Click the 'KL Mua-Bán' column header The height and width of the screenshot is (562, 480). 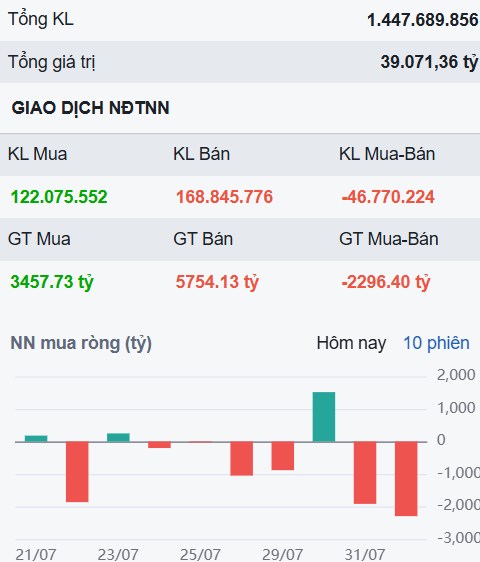tap(387, 154)
